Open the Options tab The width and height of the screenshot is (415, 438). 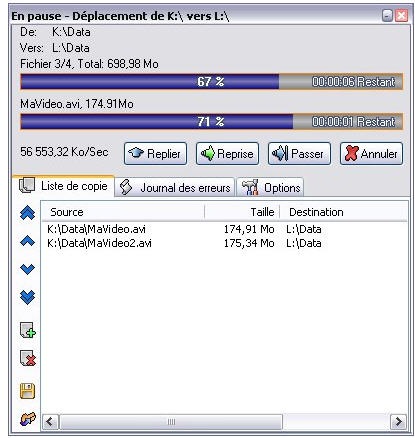coord(270,187)
